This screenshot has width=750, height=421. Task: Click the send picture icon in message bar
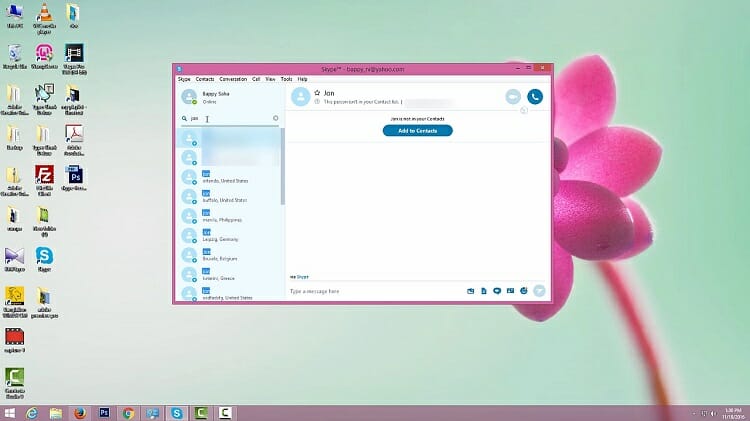pos(471,291)
